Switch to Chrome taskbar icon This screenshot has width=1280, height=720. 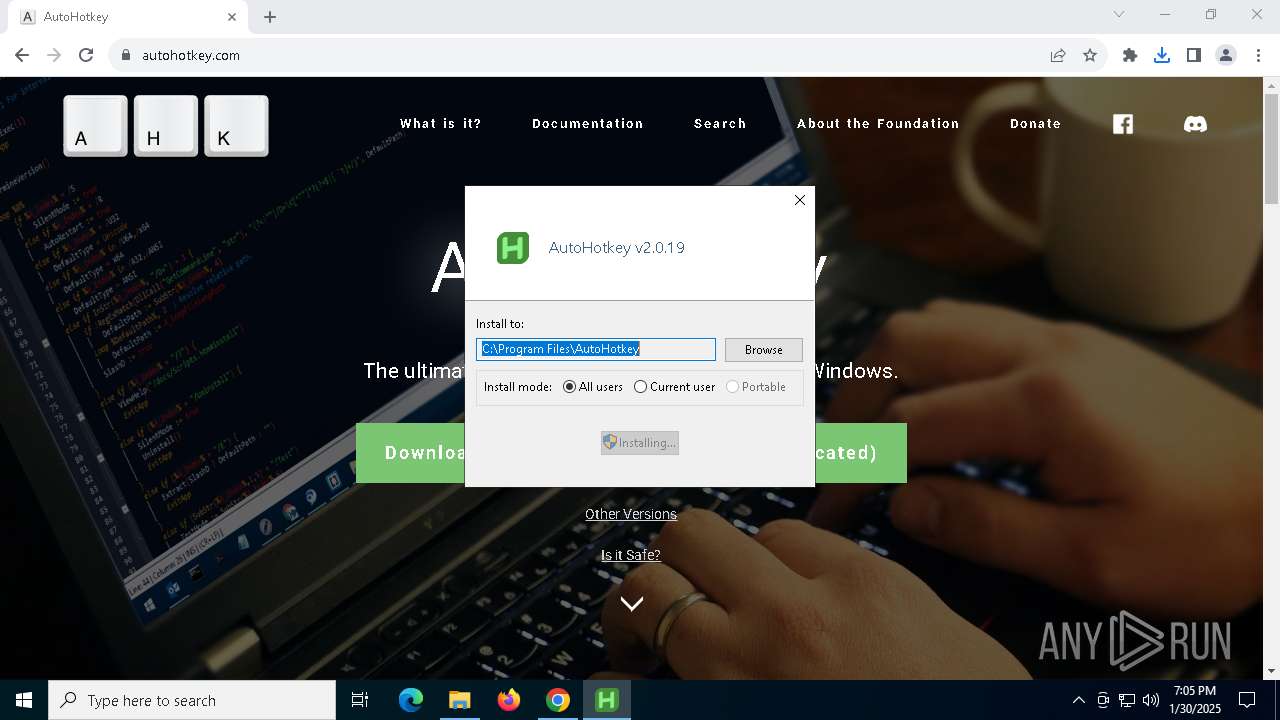[558, 700]
